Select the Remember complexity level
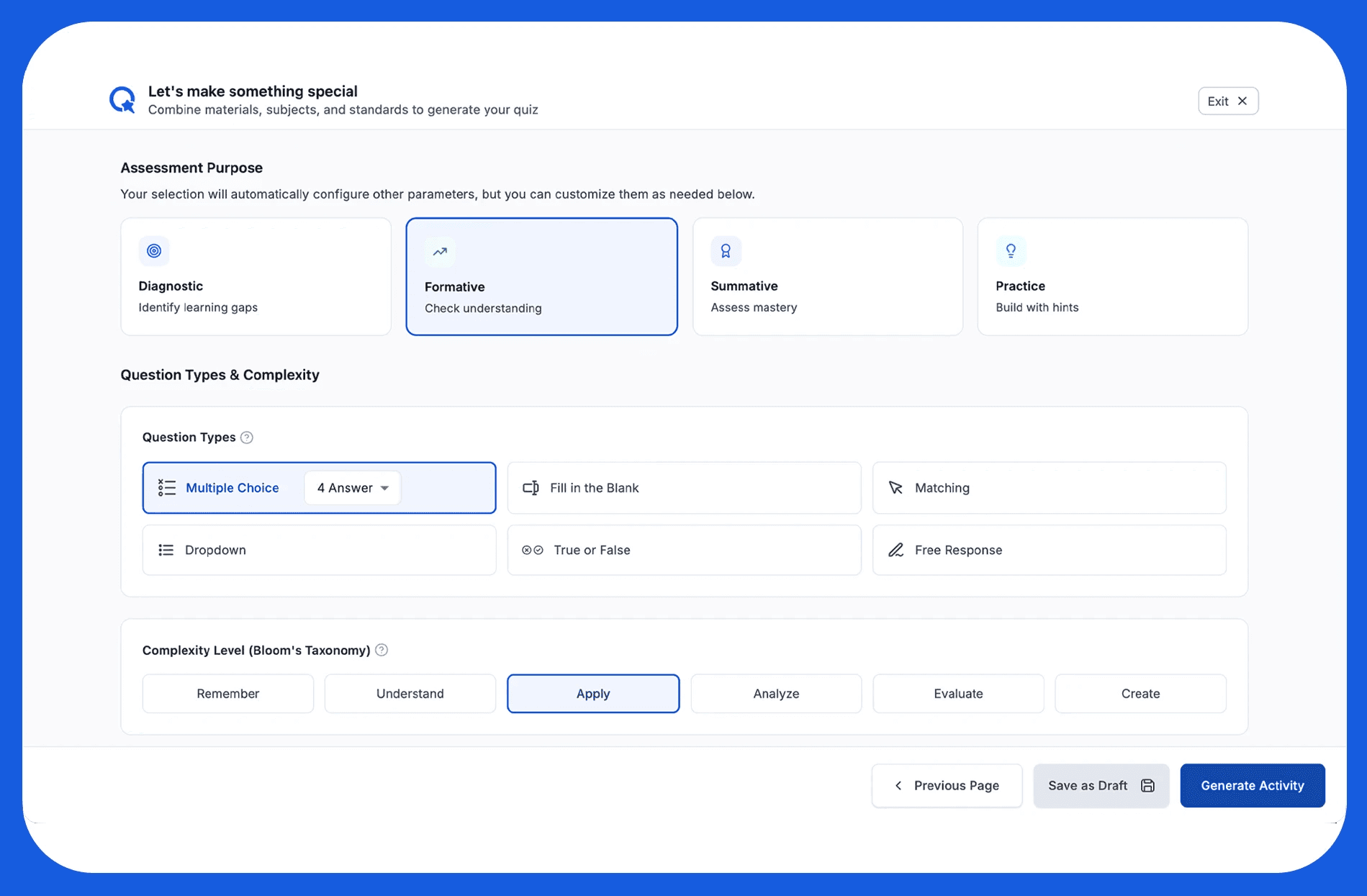This screenshot has height=896, width=1367. point(228,694)
